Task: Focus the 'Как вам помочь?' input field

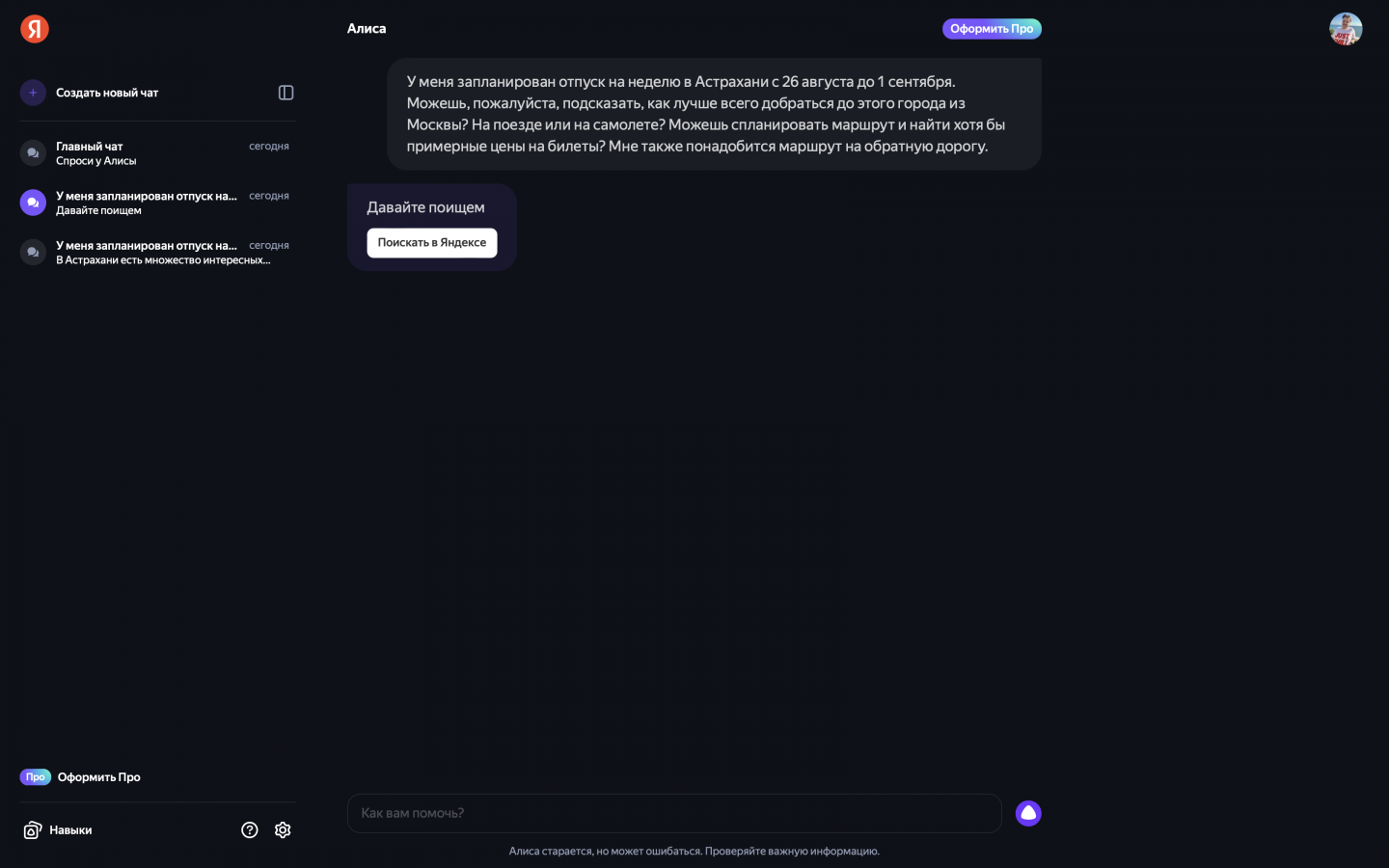Action: pyautogui.click(x=674, y=813)
